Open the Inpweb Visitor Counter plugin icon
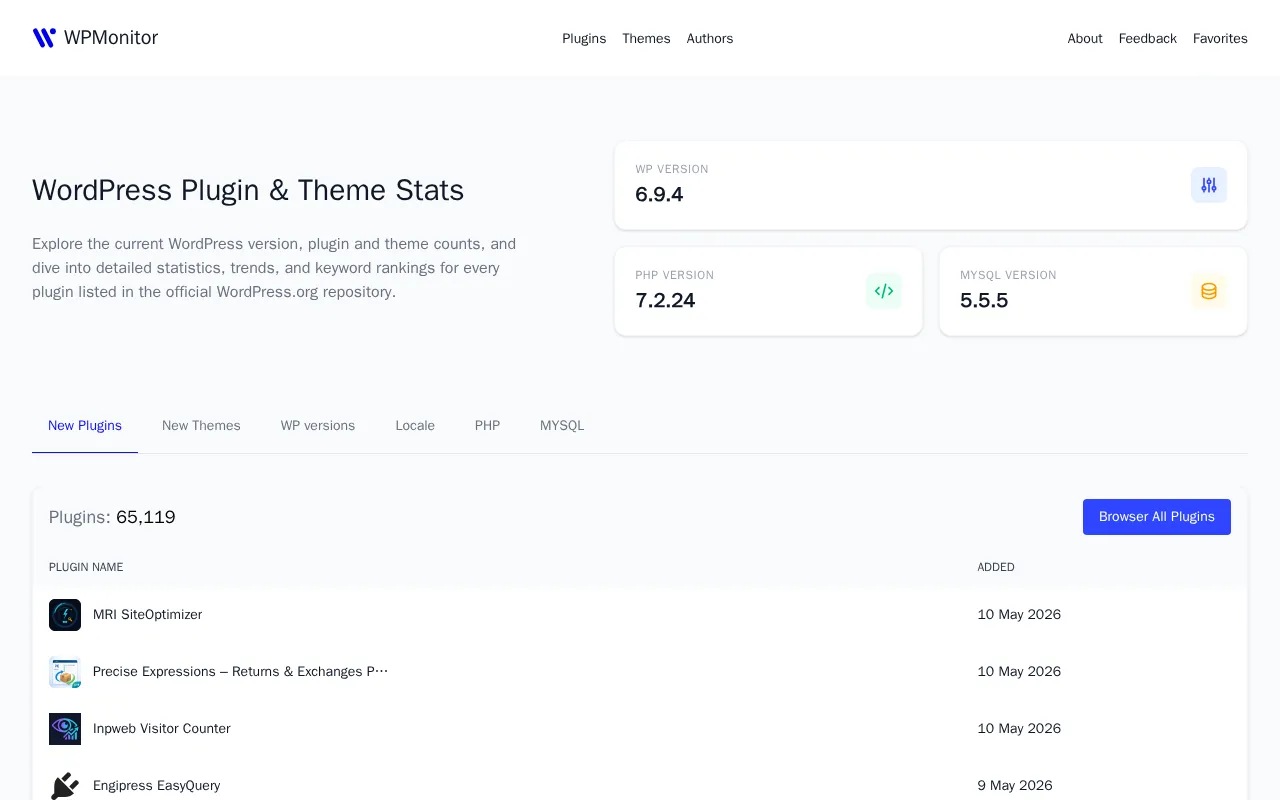This screenshot has height=800, width=1280. pos(65,729)
